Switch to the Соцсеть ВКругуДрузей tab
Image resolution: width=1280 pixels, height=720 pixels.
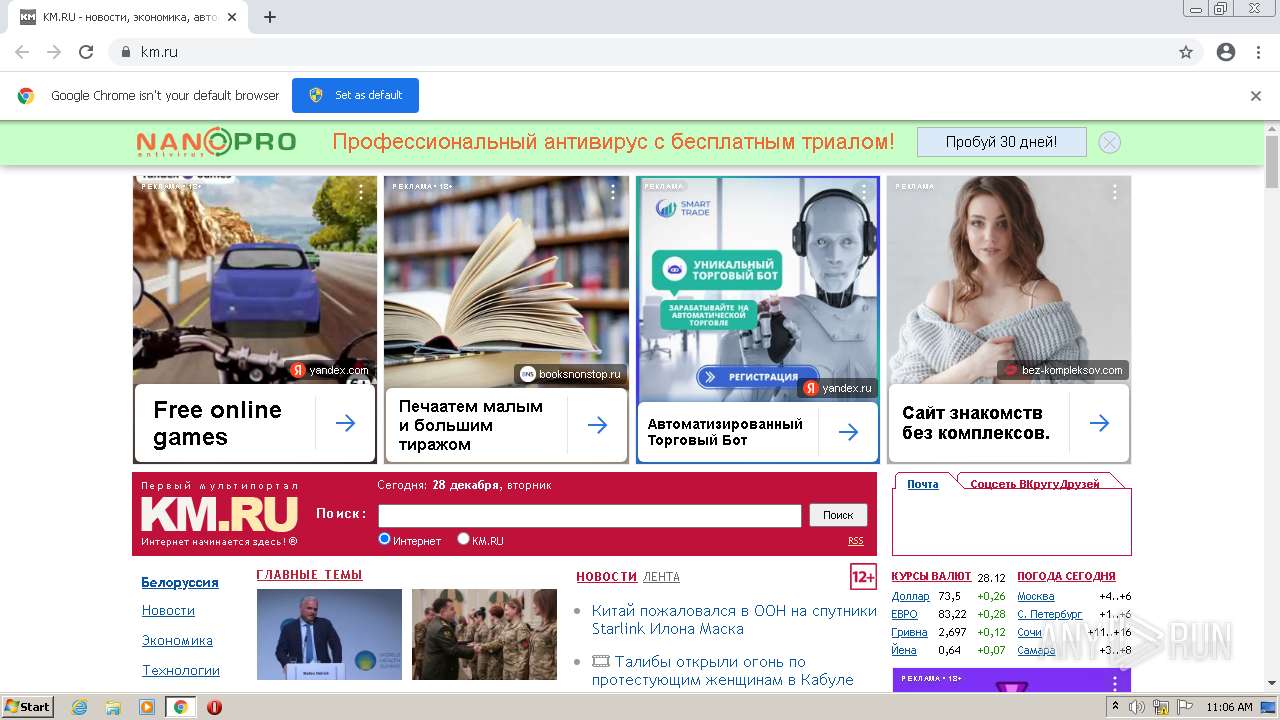pyautogui.click(x=1035, y=484)
